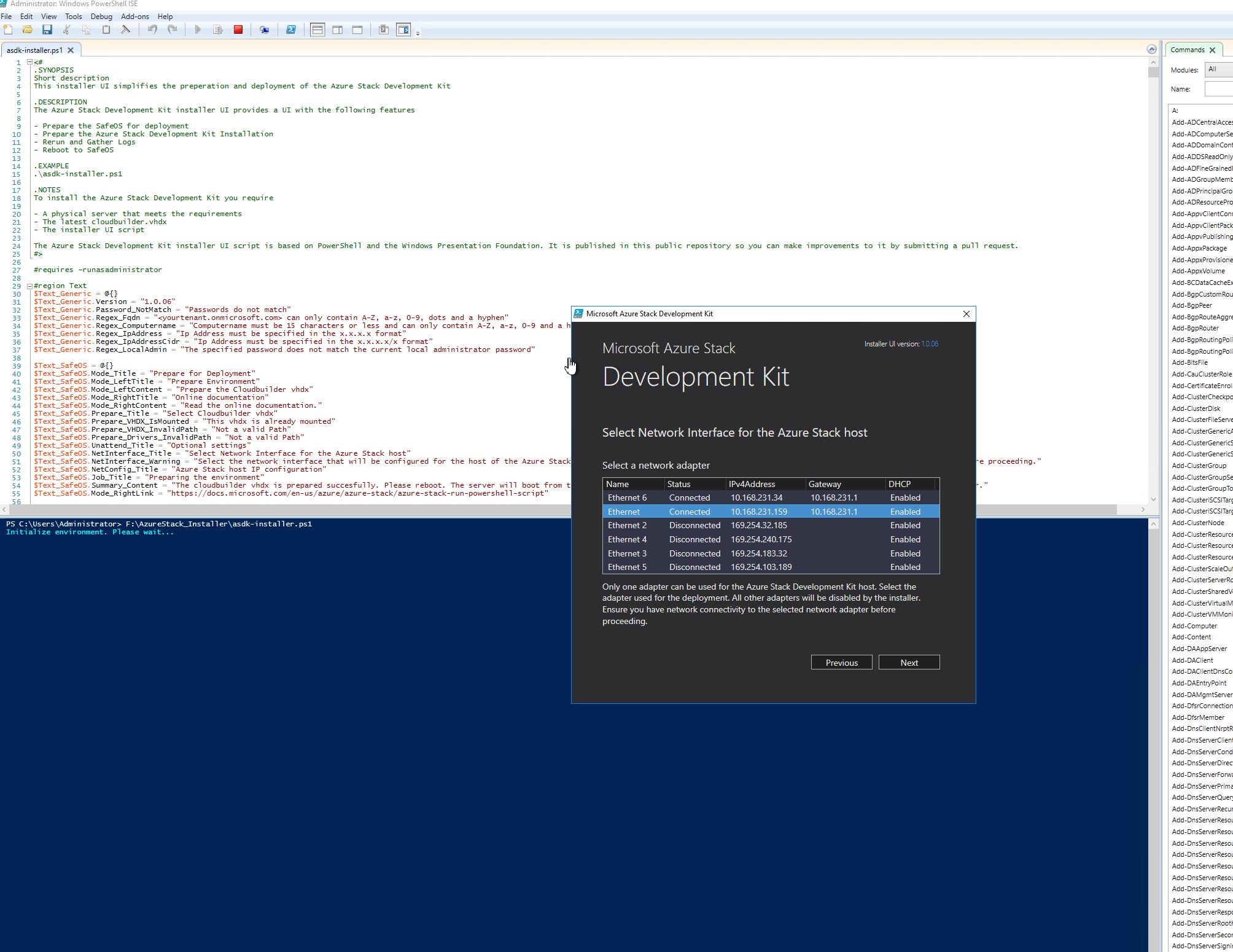The height and width of the screenshot is (952, 1233).
Task: Copy selection in toolbar
Action: click(x=87, y=29)
